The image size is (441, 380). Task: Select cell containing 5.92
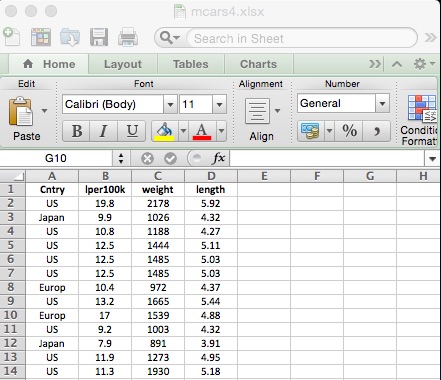[211, 203]
